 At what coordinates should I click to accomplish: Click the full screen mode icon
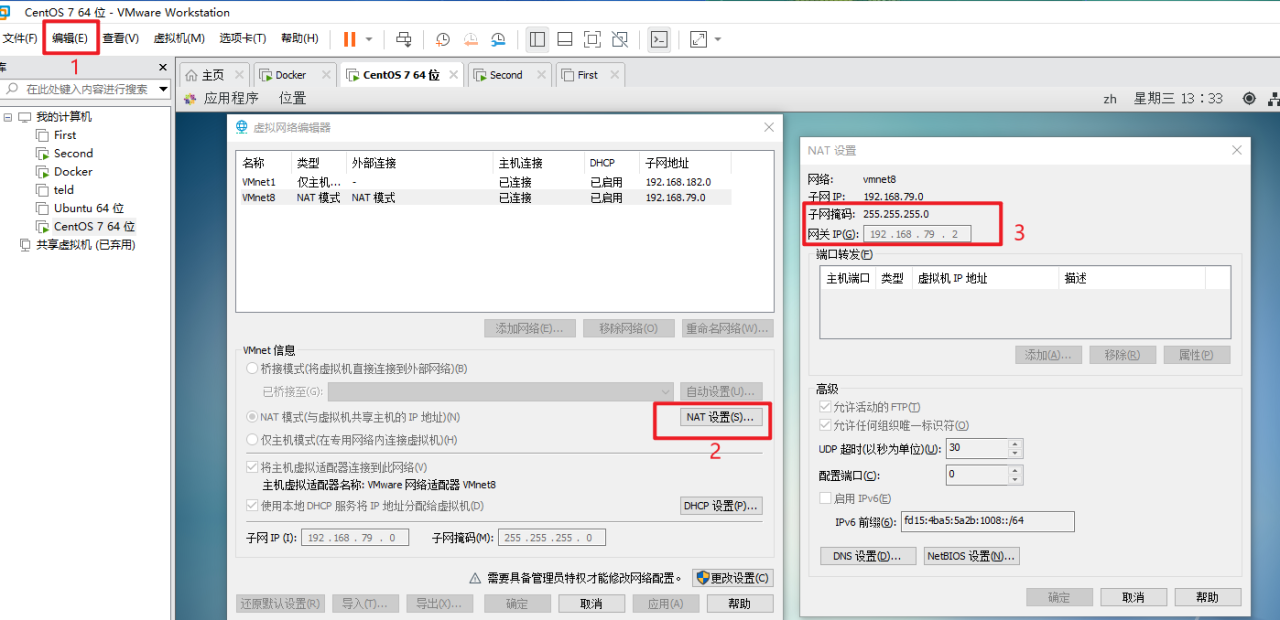[x=592, y=39]
